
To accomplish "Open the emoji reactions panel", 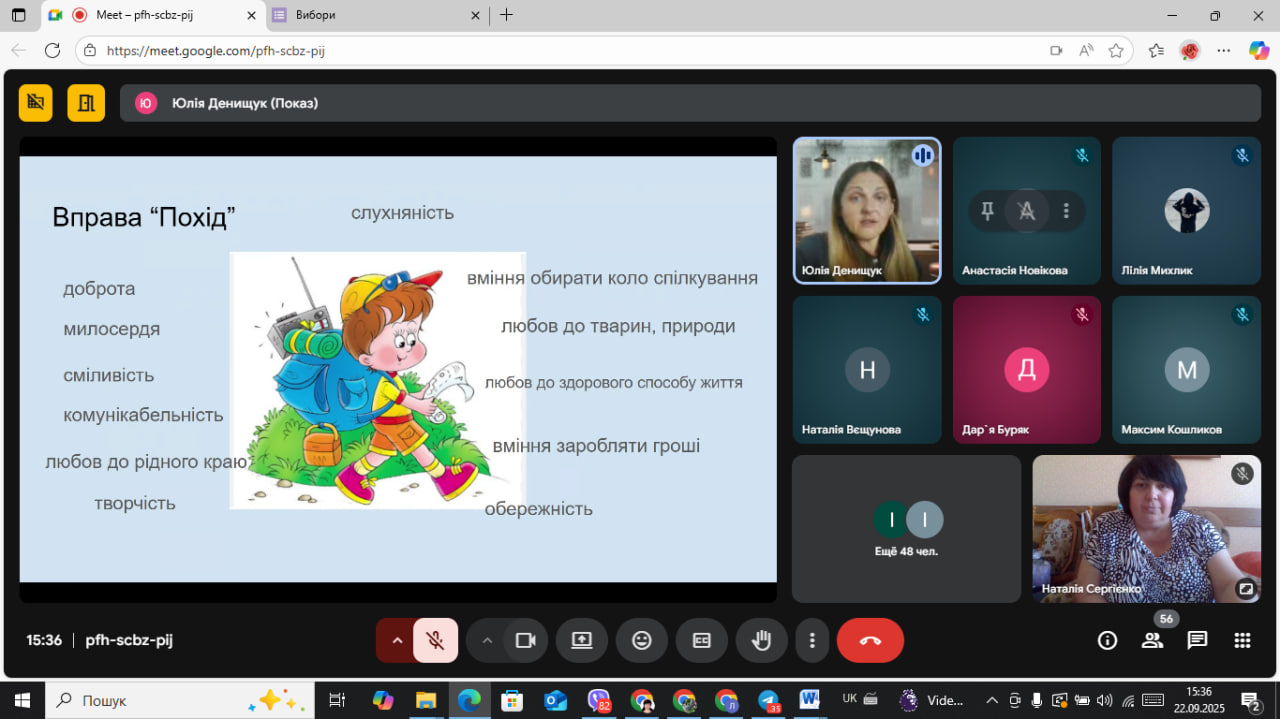I will click(642, 641).
